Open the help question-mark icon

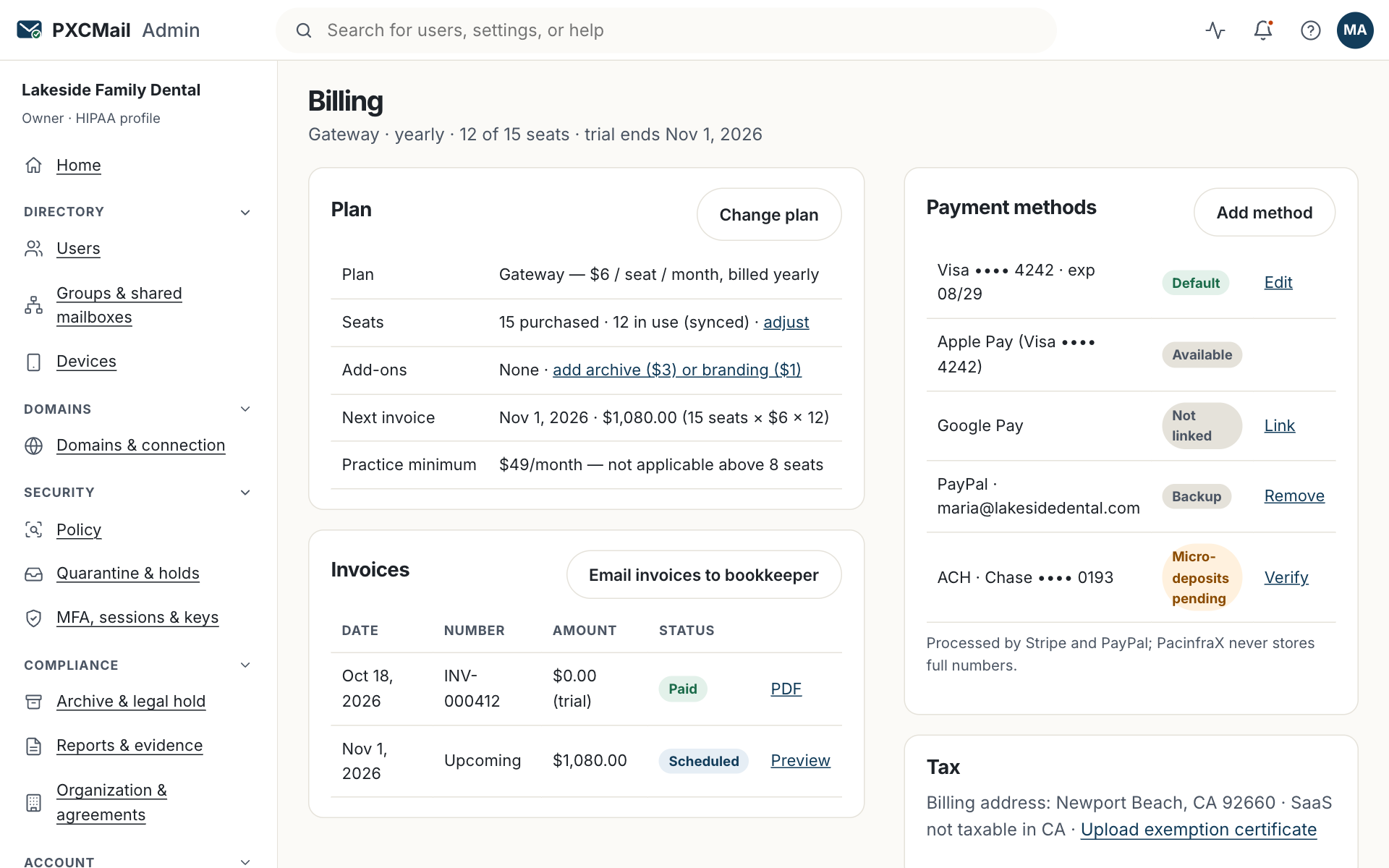pyautogui.click(x=1311, y=30)
